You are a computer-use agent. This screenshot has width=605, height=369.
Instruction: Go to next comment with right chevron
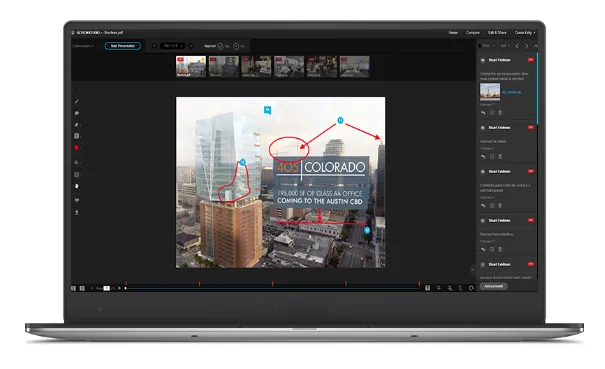pos(526,46)
